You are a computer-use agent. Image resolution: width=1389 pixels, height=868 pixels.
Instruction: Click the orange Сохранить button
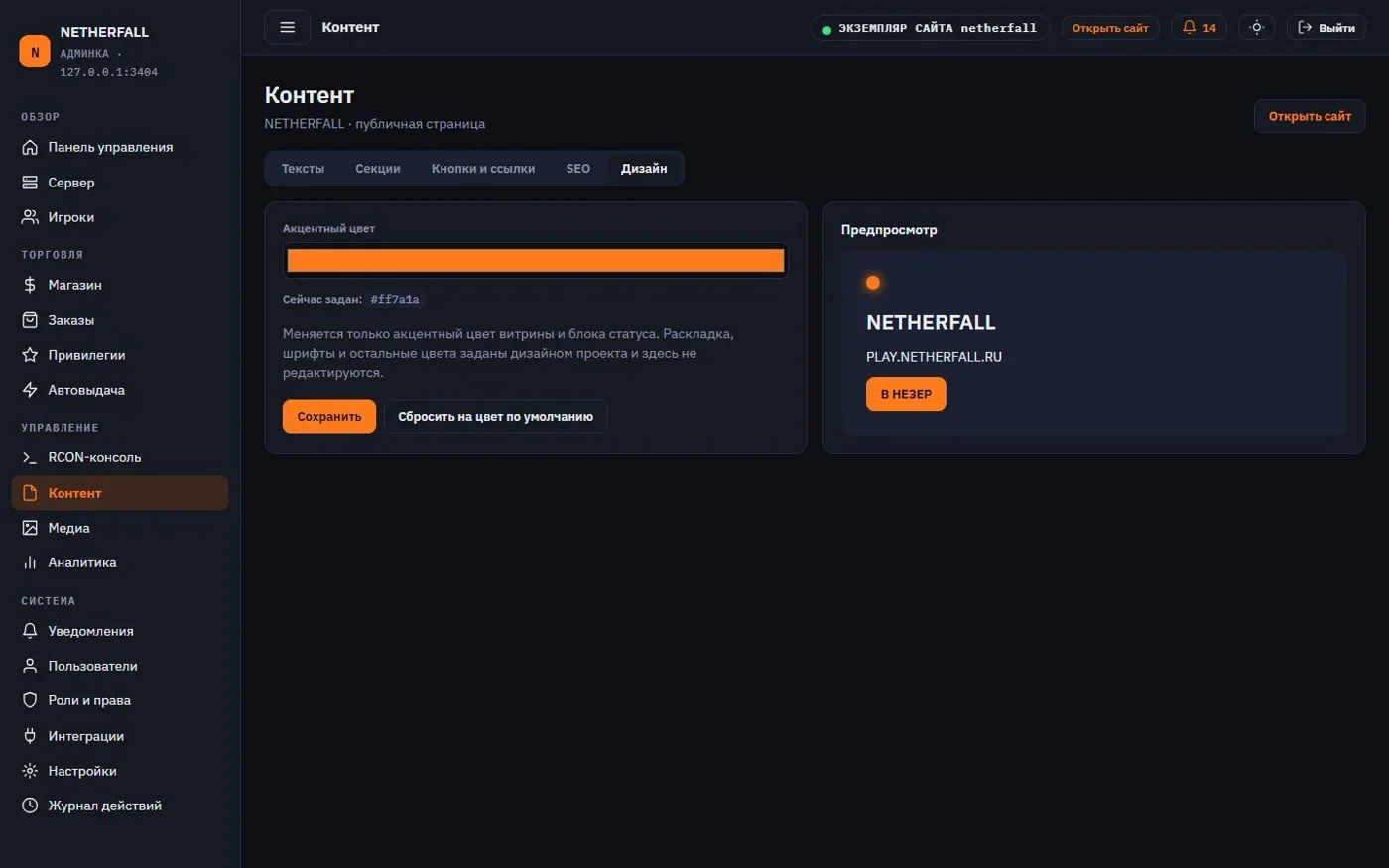(329, 417)
